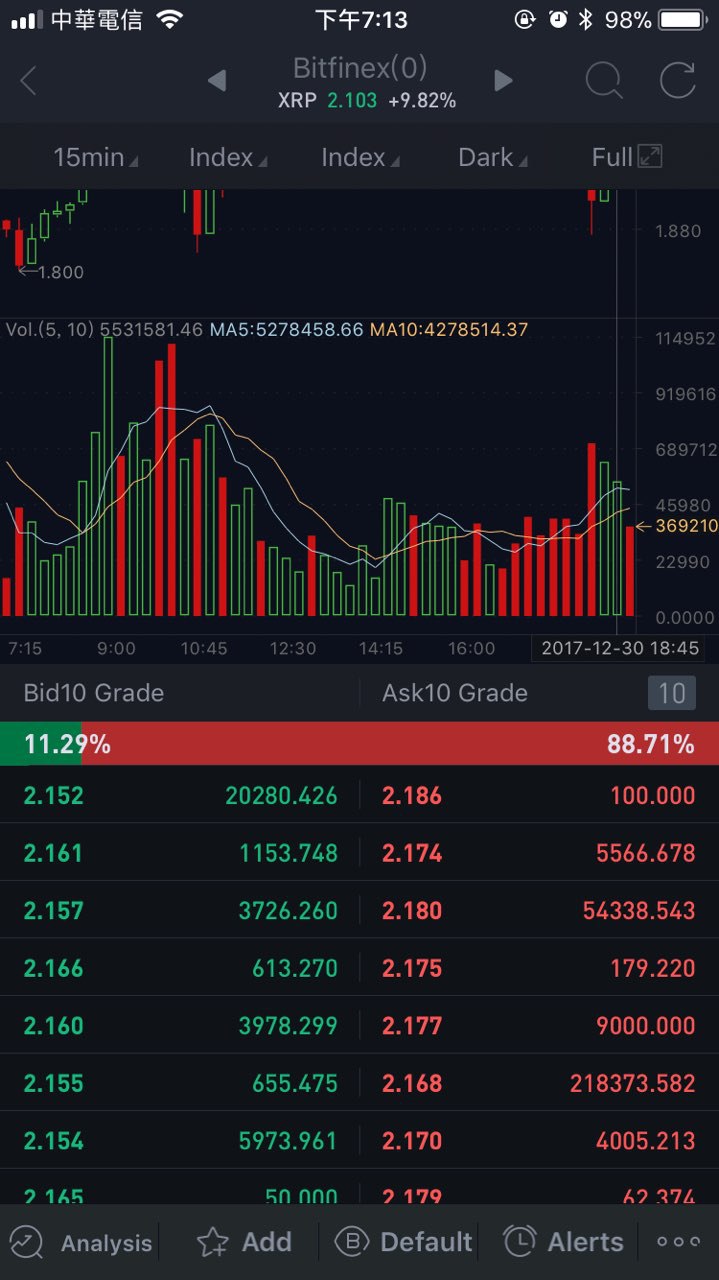Tap Add star to favorites
Image resolution: width=719 pixels, height=1280 pixels.
coord(244,1243)
